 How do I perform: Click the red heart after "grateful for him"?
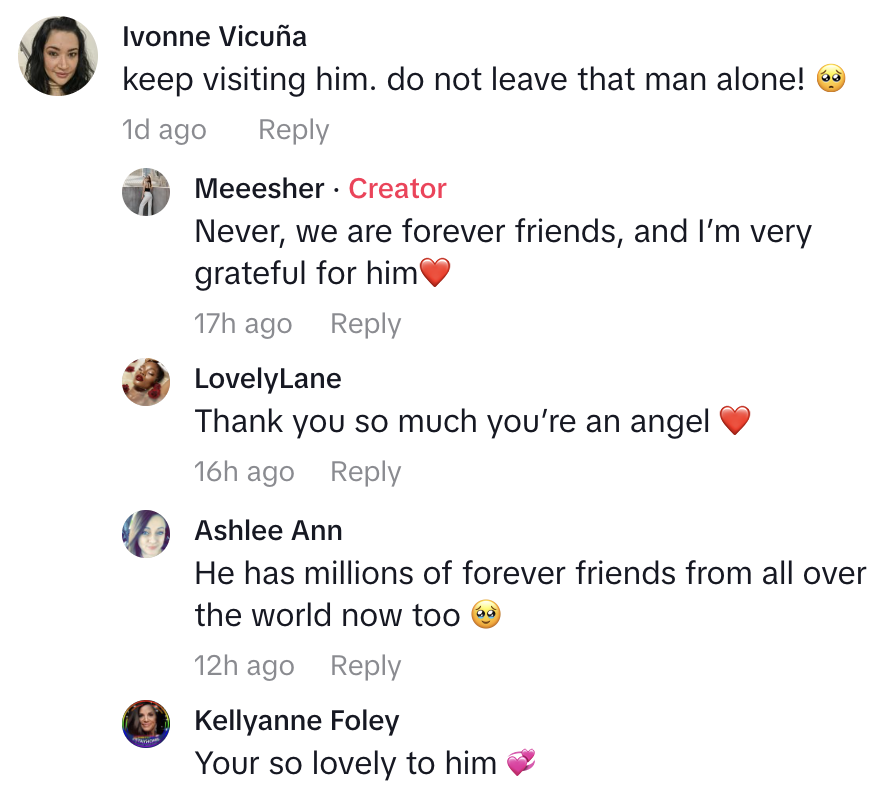coord(435,273)
